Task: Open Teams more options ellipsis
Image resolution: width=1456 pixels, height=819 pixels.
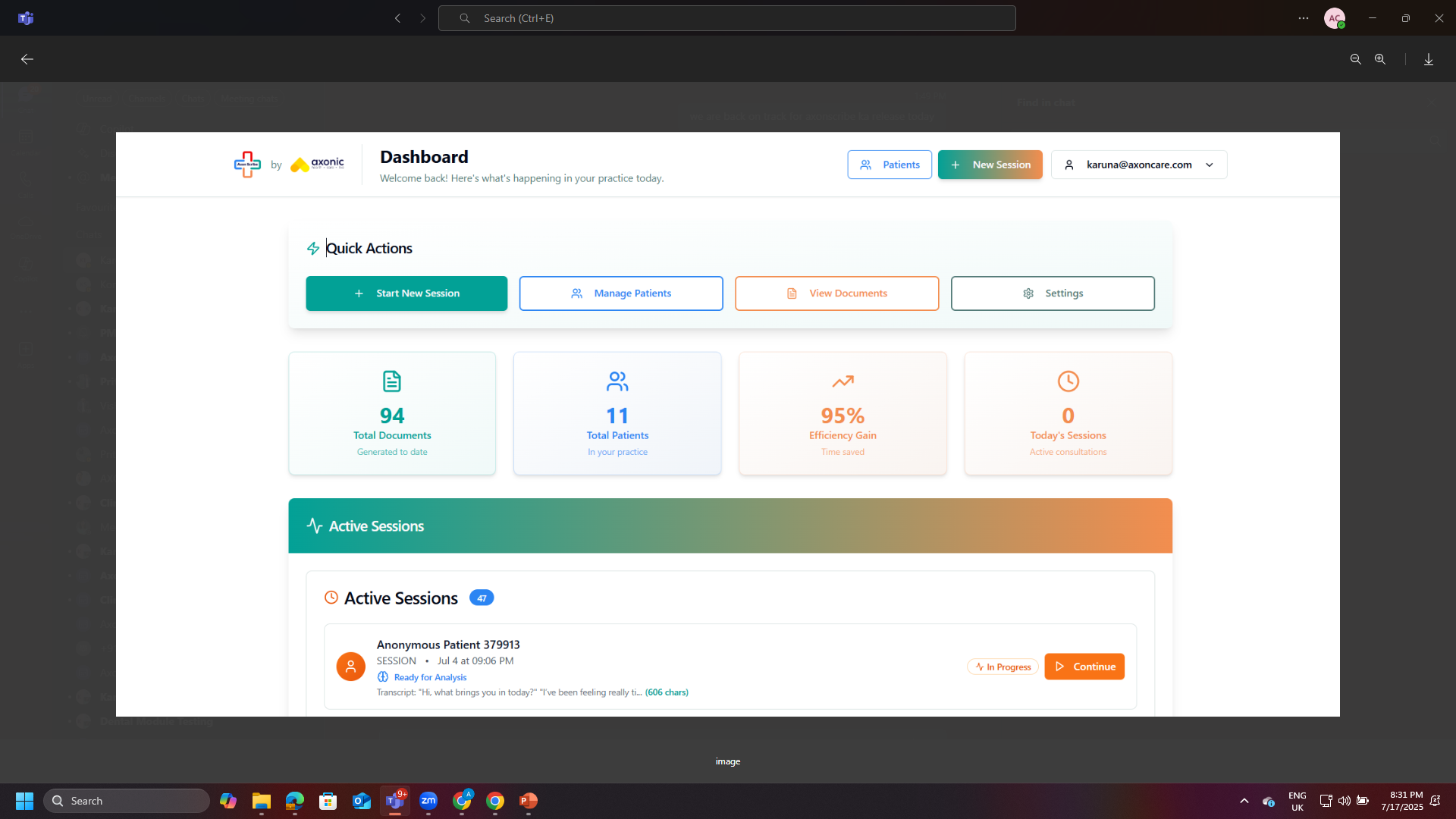Action: 1303,18
